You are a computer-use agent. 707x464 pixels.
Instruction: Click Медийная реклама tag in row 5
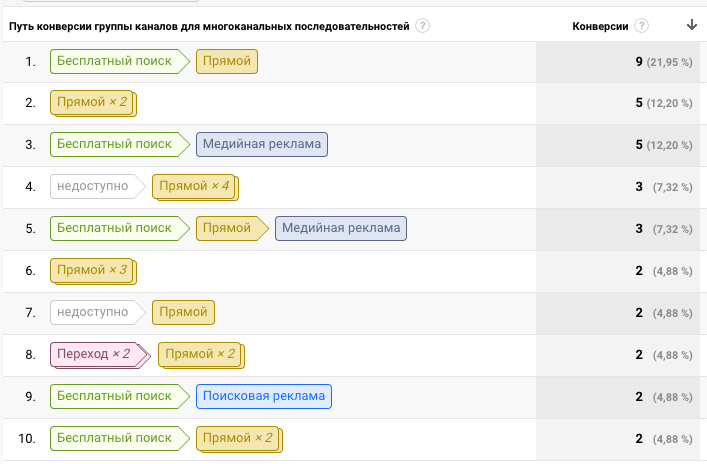point(341,228)
